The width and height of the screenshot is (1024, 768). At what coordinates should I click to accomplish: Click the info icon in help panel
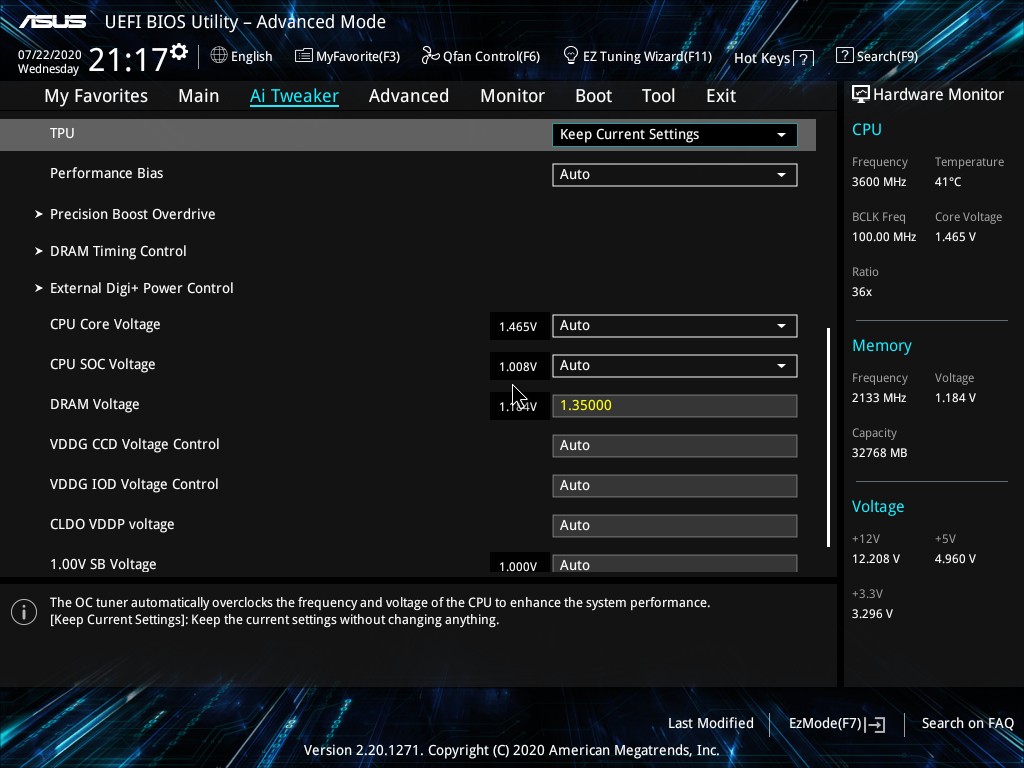pos(24,611)
